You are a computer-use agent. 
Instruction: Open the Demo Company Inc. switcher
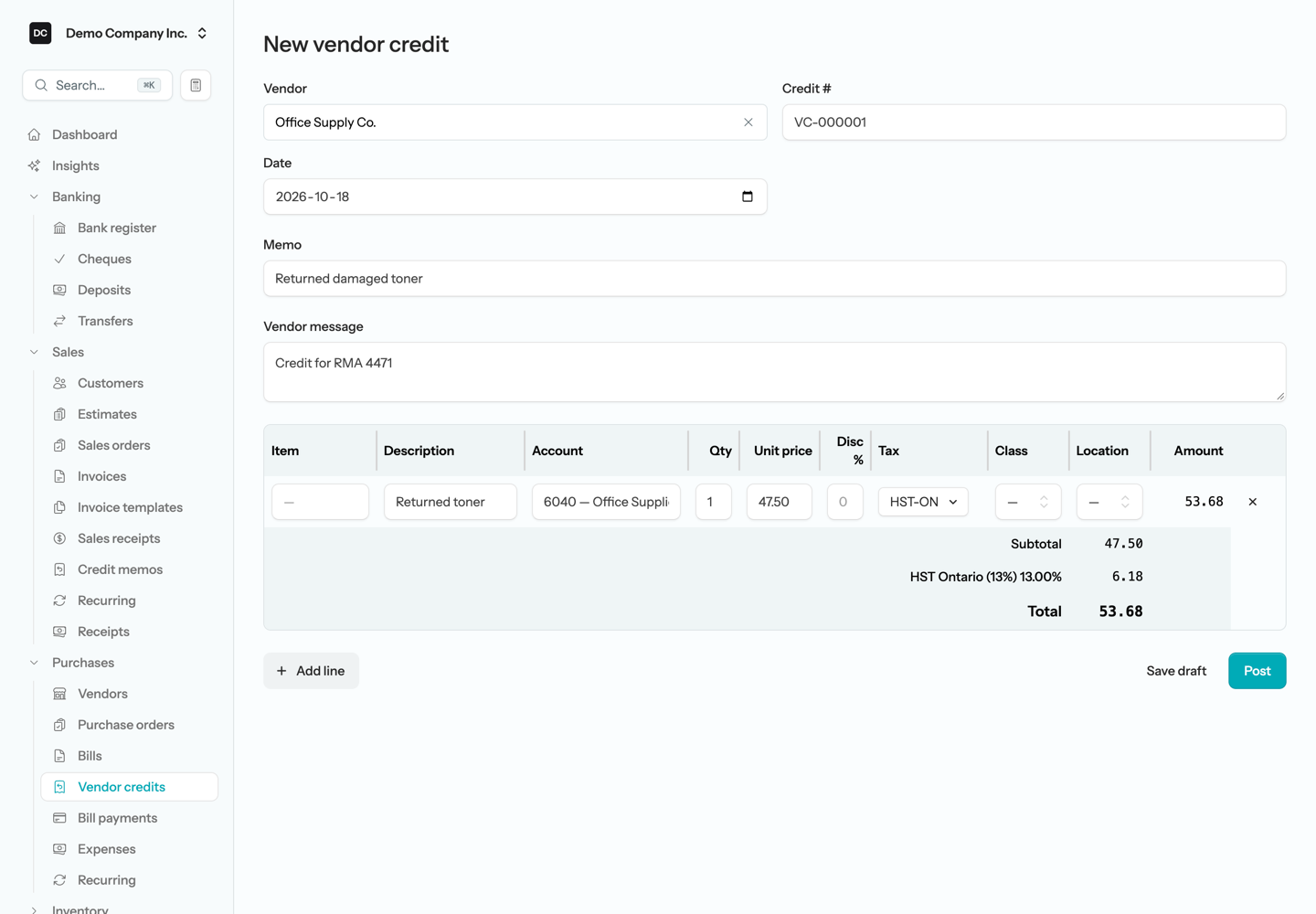120,33
